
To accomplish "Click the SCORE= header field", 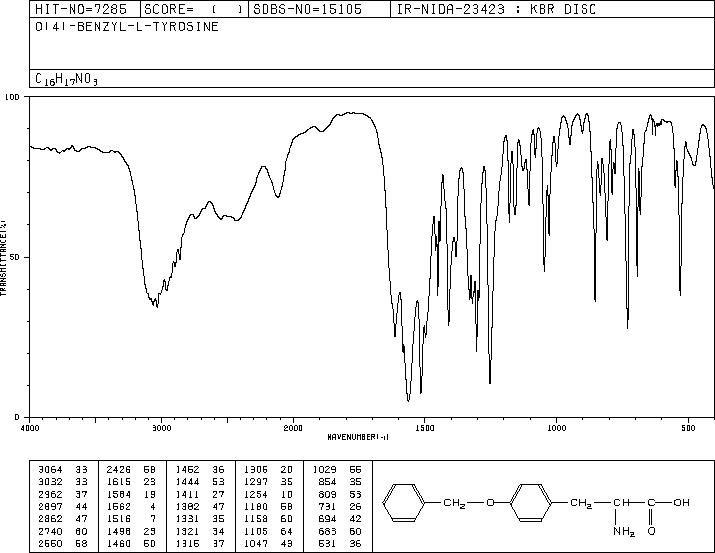I will coord(194,9).
